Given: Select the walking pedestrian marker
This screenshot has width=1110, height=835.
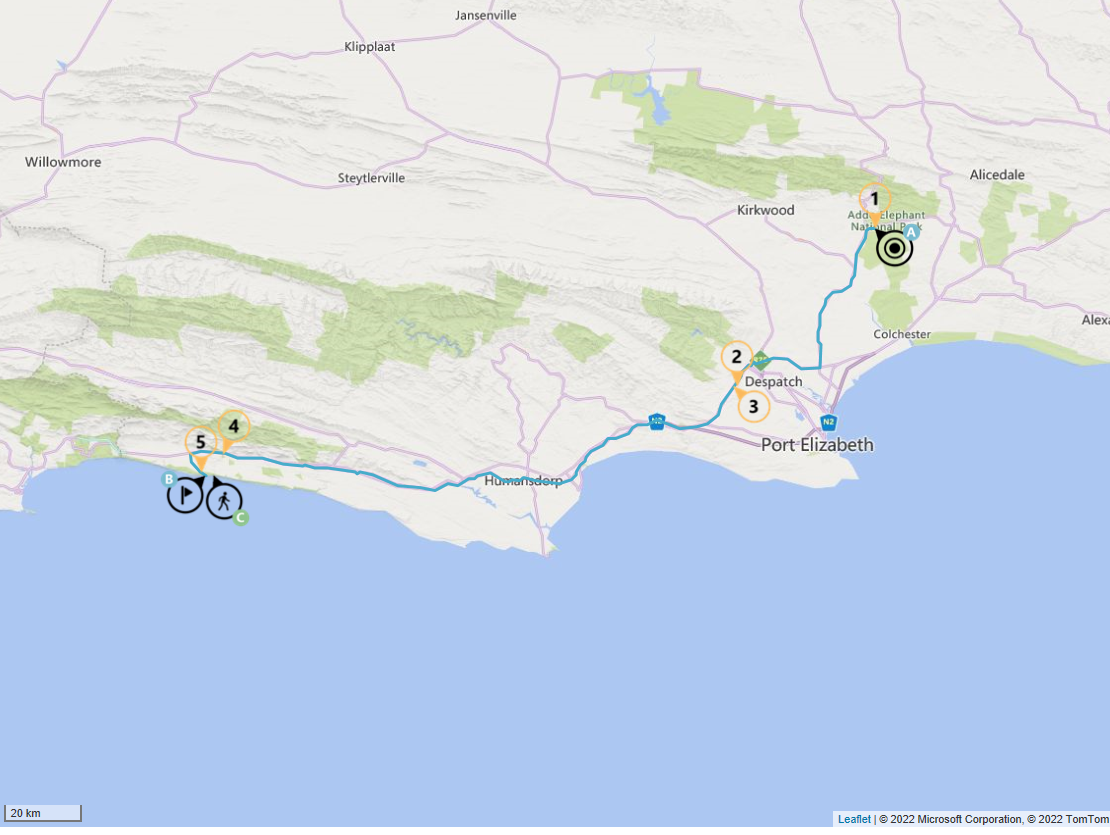Looking at the screenshot, I should click(x=224, y=500).
